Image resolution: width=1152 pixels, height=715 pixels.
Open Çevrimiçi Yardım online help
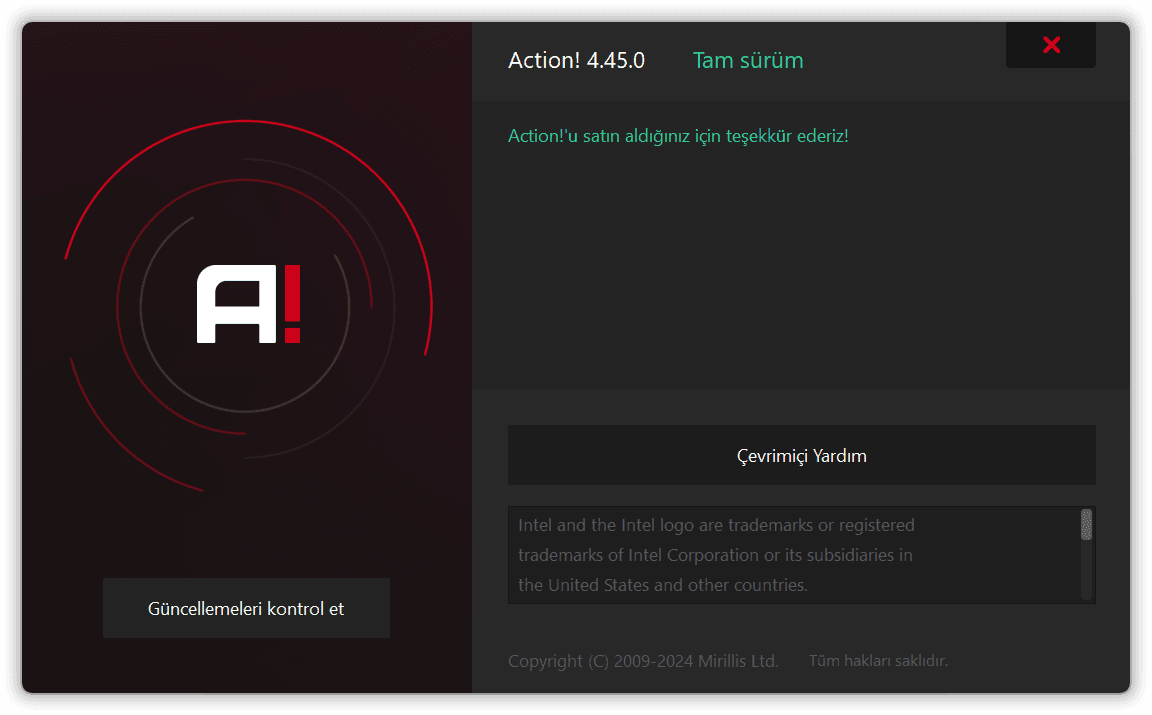802,456
